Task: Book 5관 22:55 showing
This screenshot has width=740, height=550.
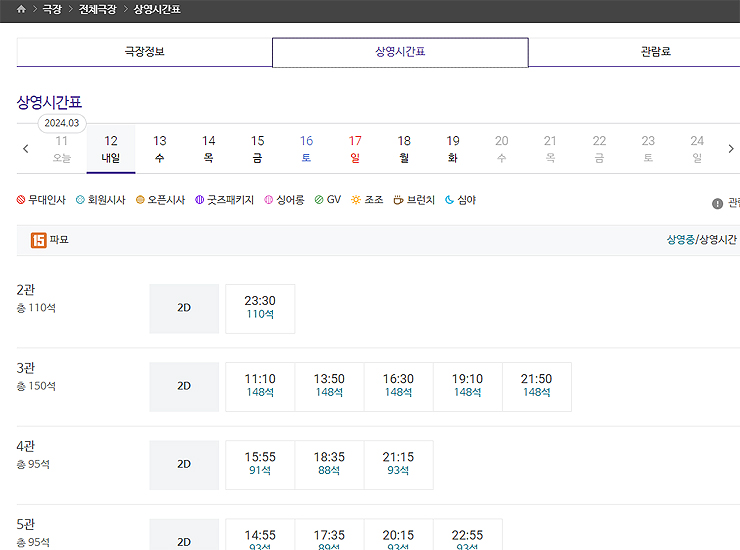Action: 468,535
